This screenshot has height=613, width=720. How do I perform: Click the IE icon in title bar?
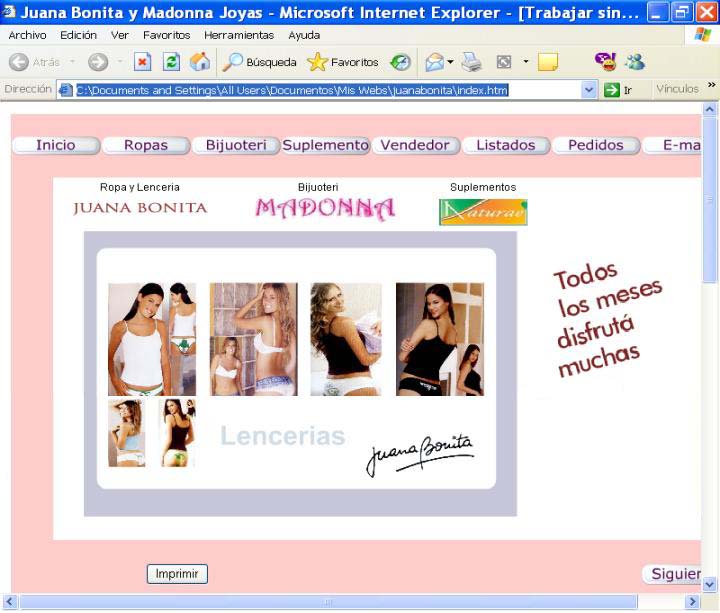(9, 11)
